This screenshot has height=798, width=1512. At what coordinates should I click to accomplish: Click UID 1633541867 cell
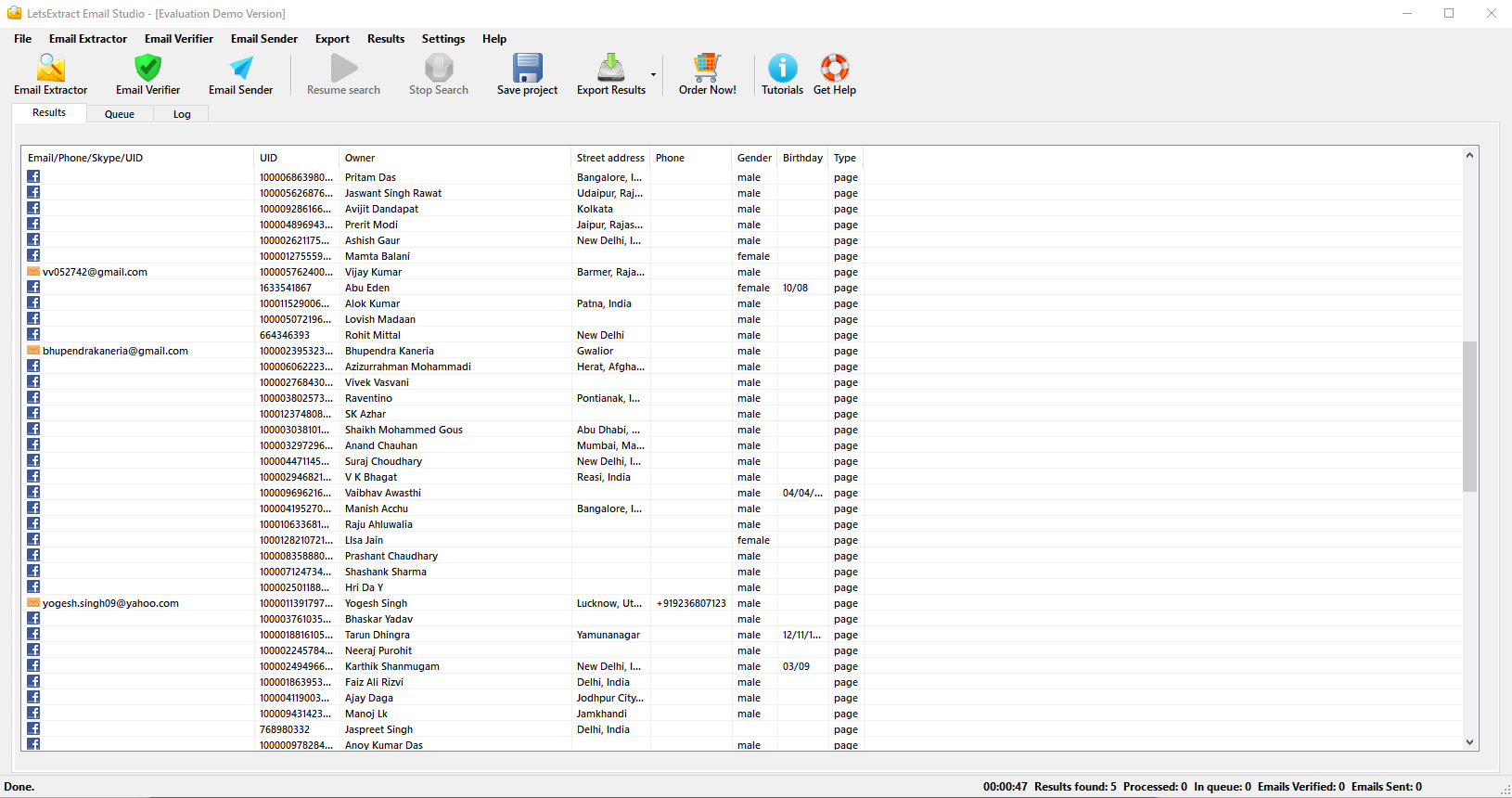point(286,288)
